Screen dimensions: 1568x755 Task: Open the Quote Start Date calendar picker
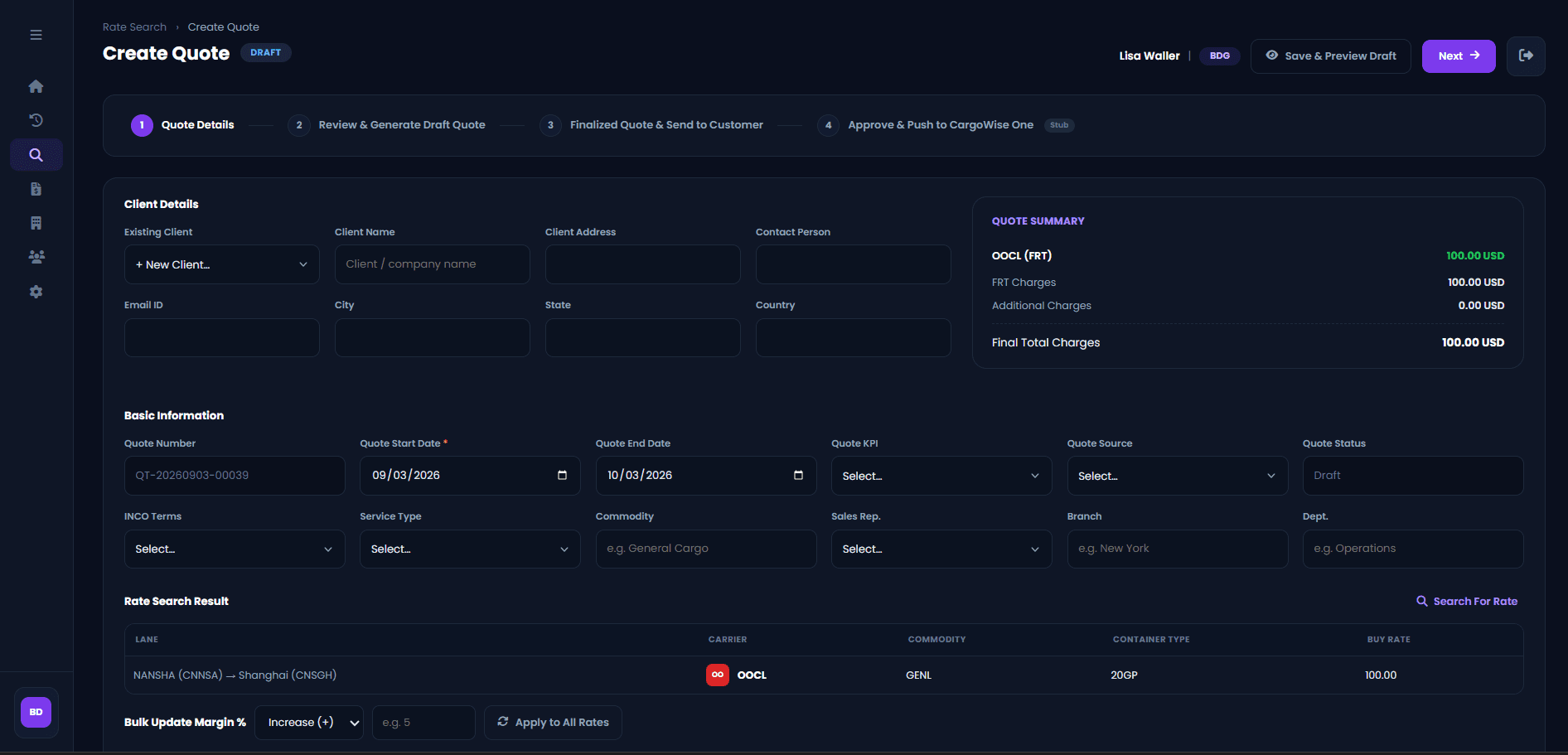pos(562,475)
